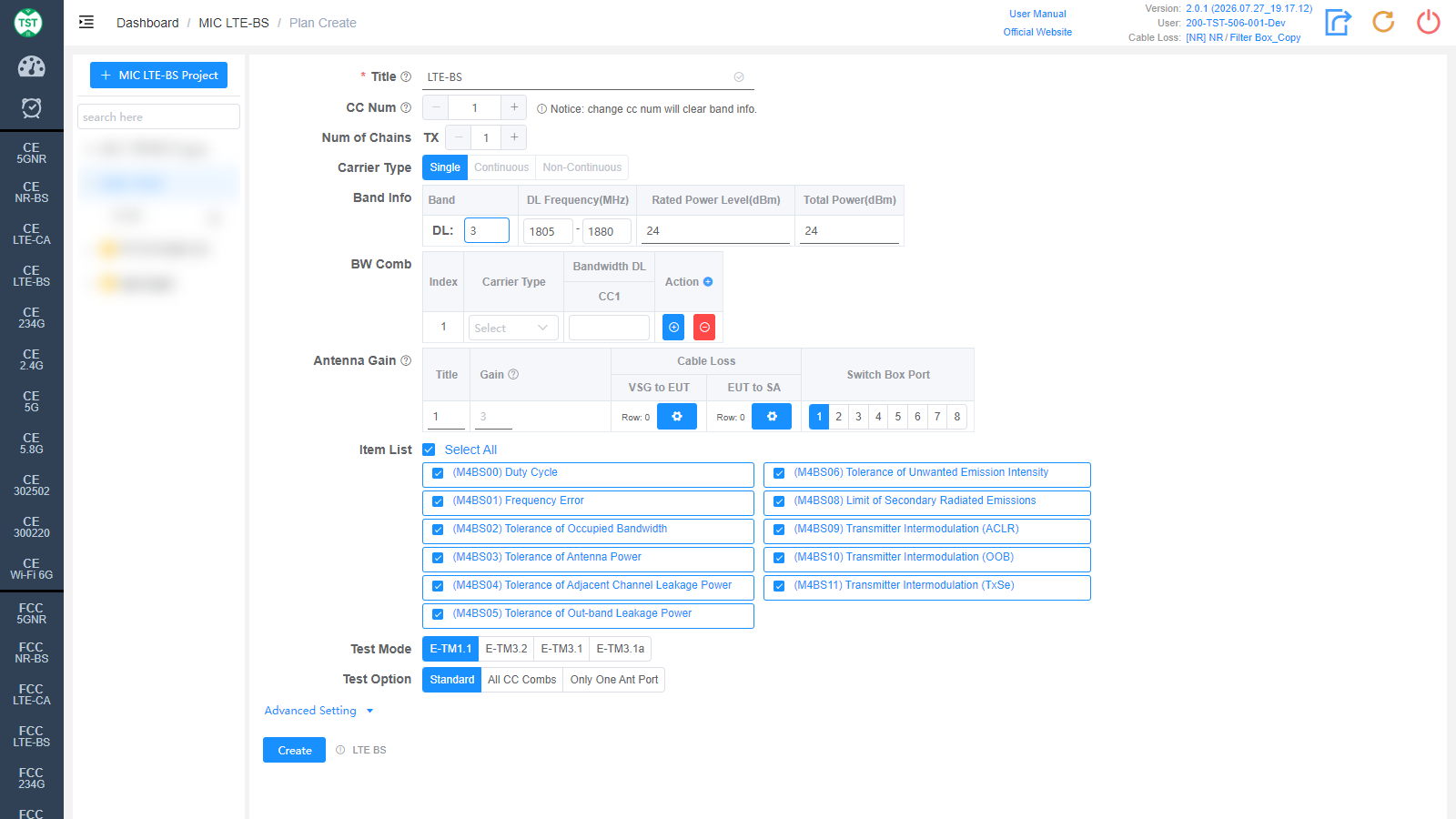Viewport: 1456px width, 819px height.
Task: Open the Carrier Type Select dropdown
Action: click(513, 328)
